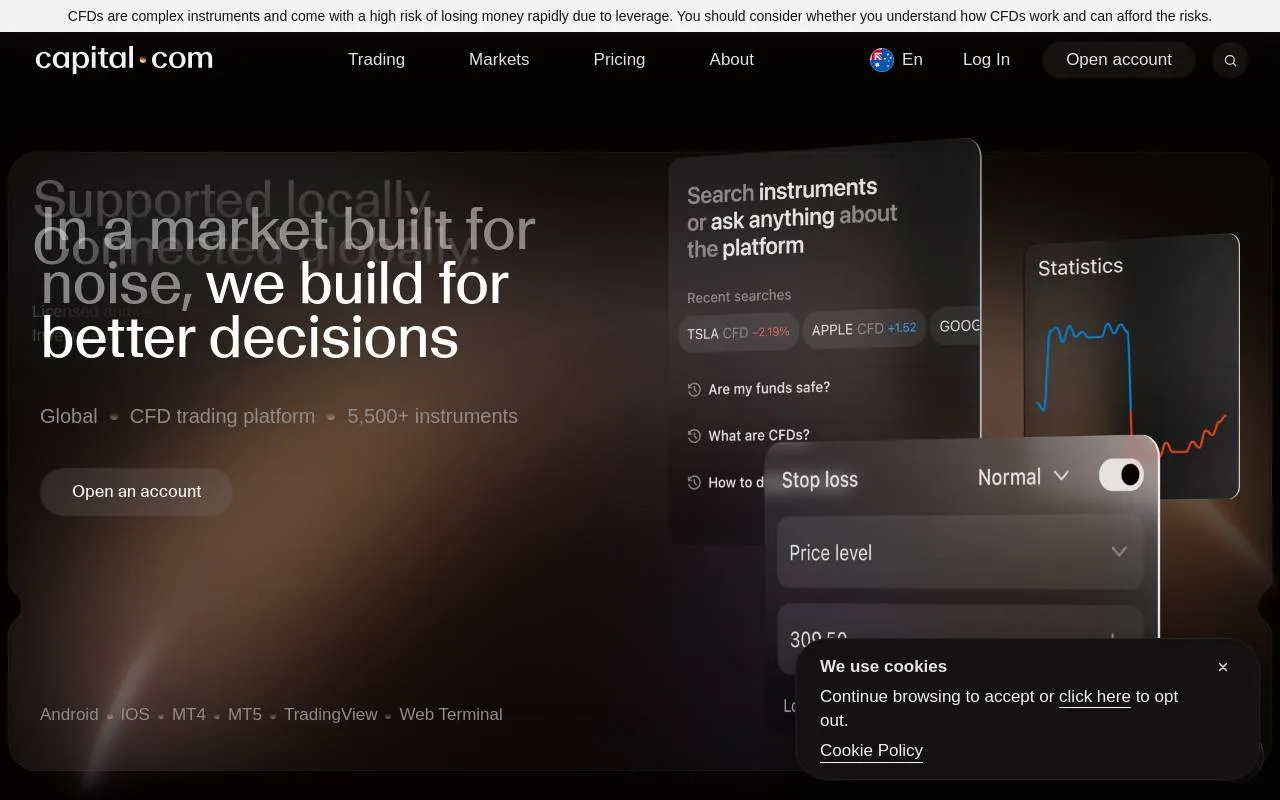Expand the Normal dropdown chevron
The image size is (1280, 800).
pos(1062,476)
